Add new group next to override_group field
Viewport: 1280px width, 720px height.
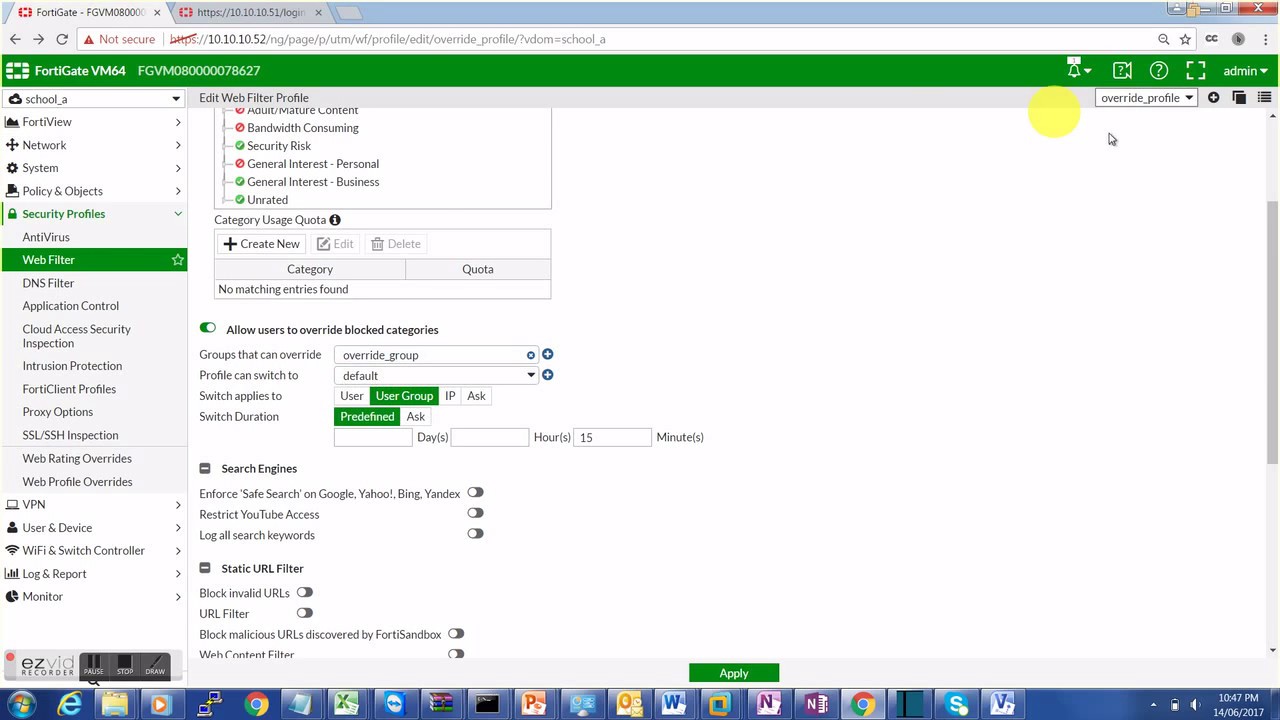(547, 354)
